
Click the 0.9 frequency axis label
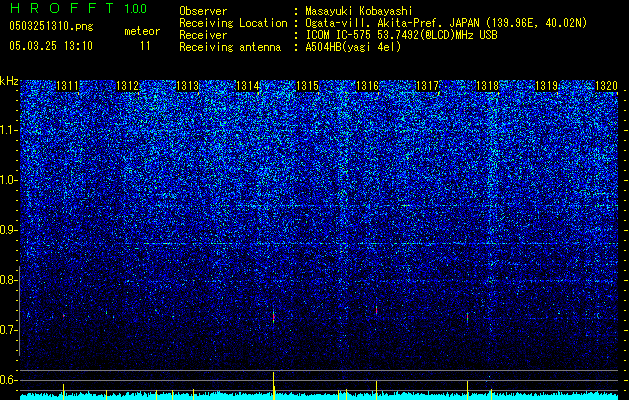[8, 230]
